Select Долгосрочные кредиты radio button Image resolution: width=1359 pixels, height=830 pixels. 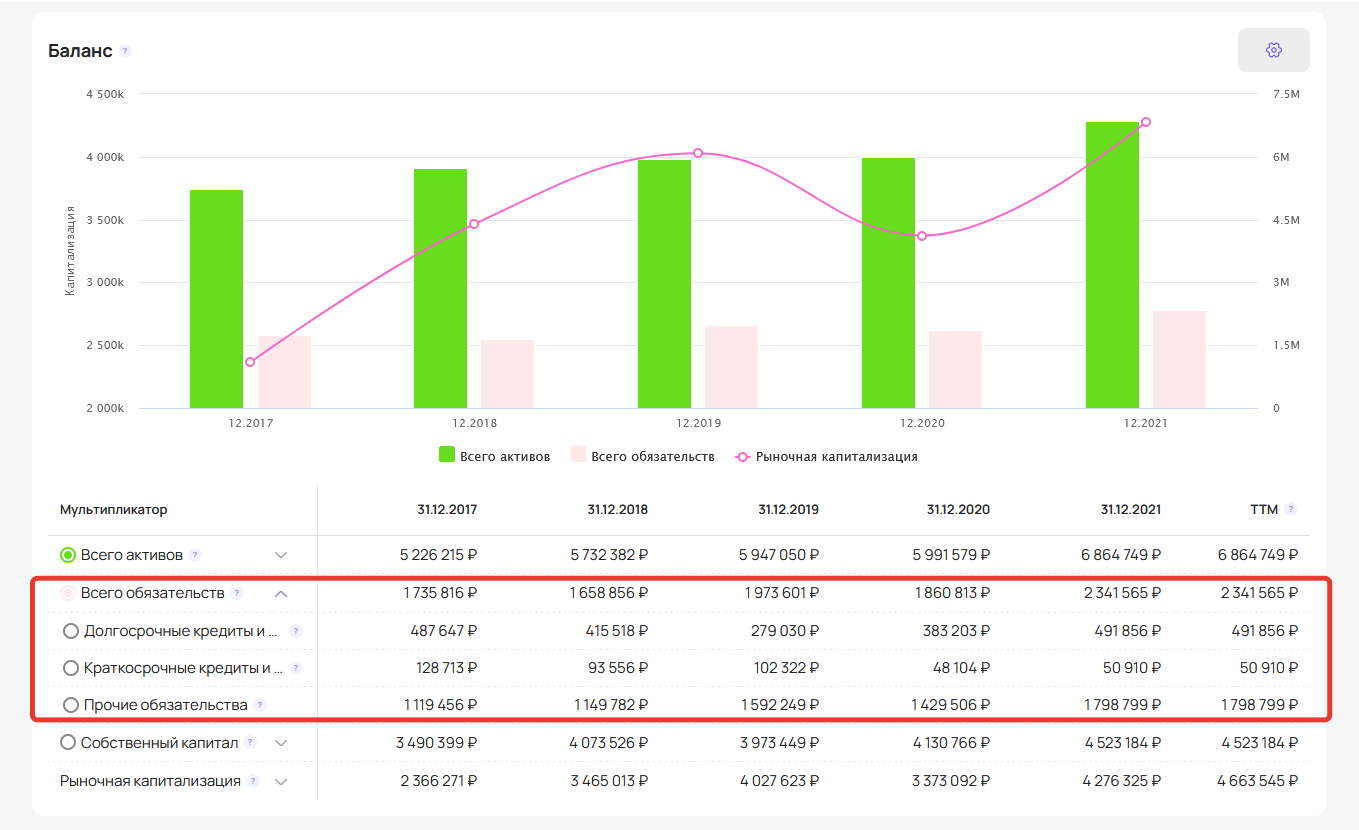click(71, 631)
